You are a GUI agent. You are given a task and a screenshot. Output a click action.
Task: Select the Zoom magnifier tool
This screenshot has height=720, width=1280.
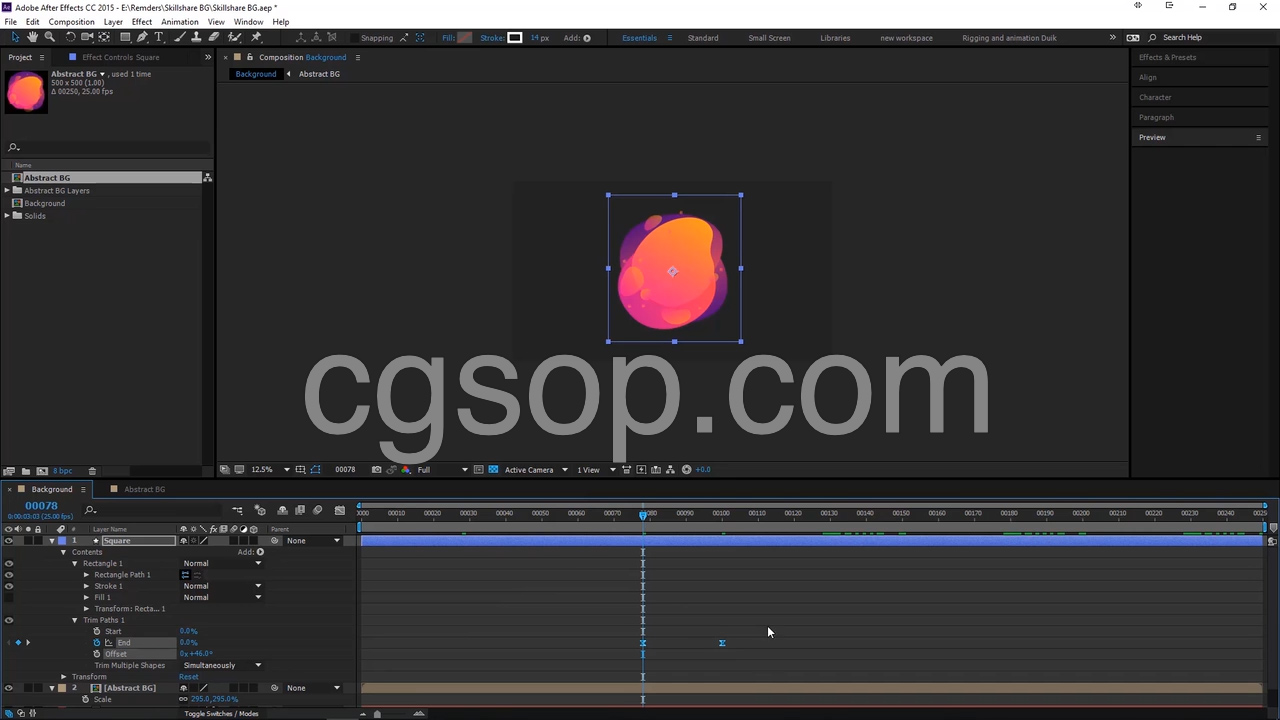click(49, 37)
